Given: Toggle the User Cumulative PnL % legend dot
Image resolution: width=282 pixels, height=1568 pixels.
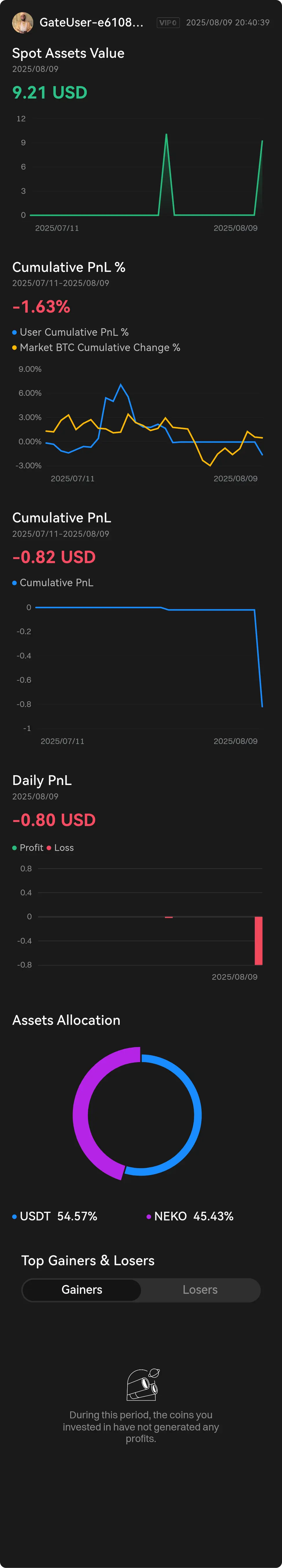Looking at the screenshot, I should (14, 332).
